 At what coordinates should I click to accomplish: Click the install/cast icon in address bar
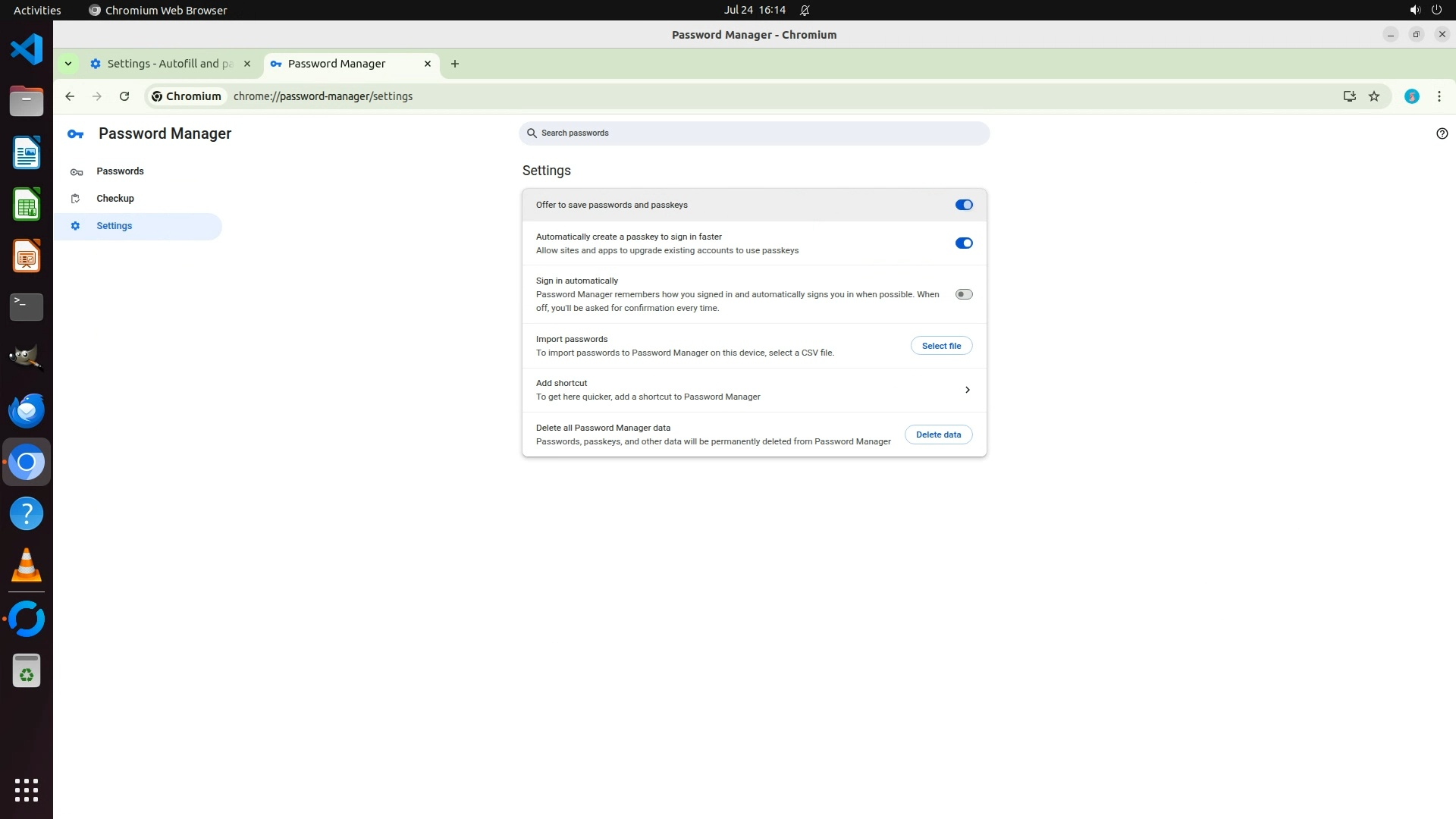coord(1349,96)
